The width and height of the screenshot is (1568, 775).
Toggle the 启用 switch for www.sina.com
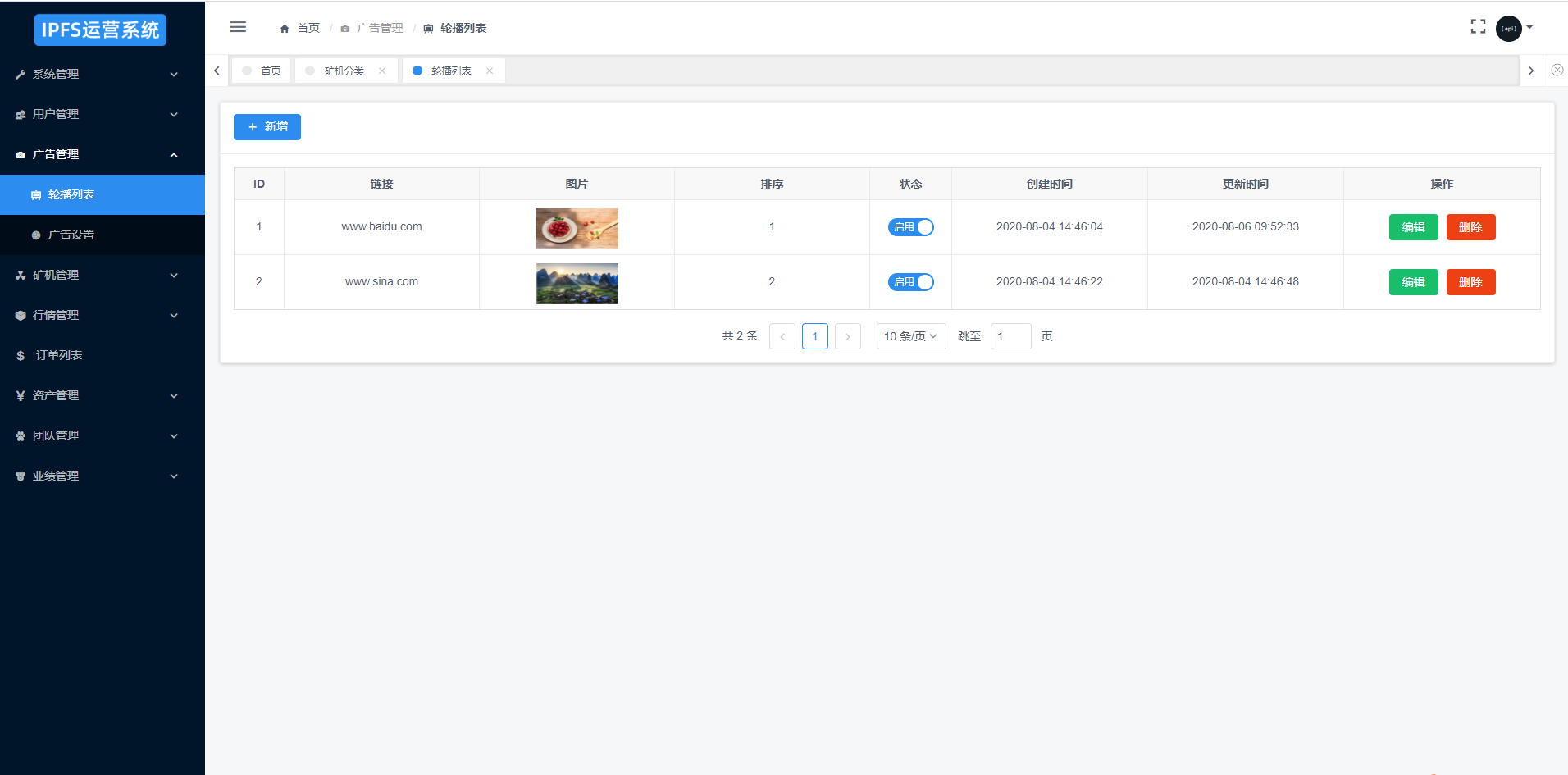click(x=910, y=282)
